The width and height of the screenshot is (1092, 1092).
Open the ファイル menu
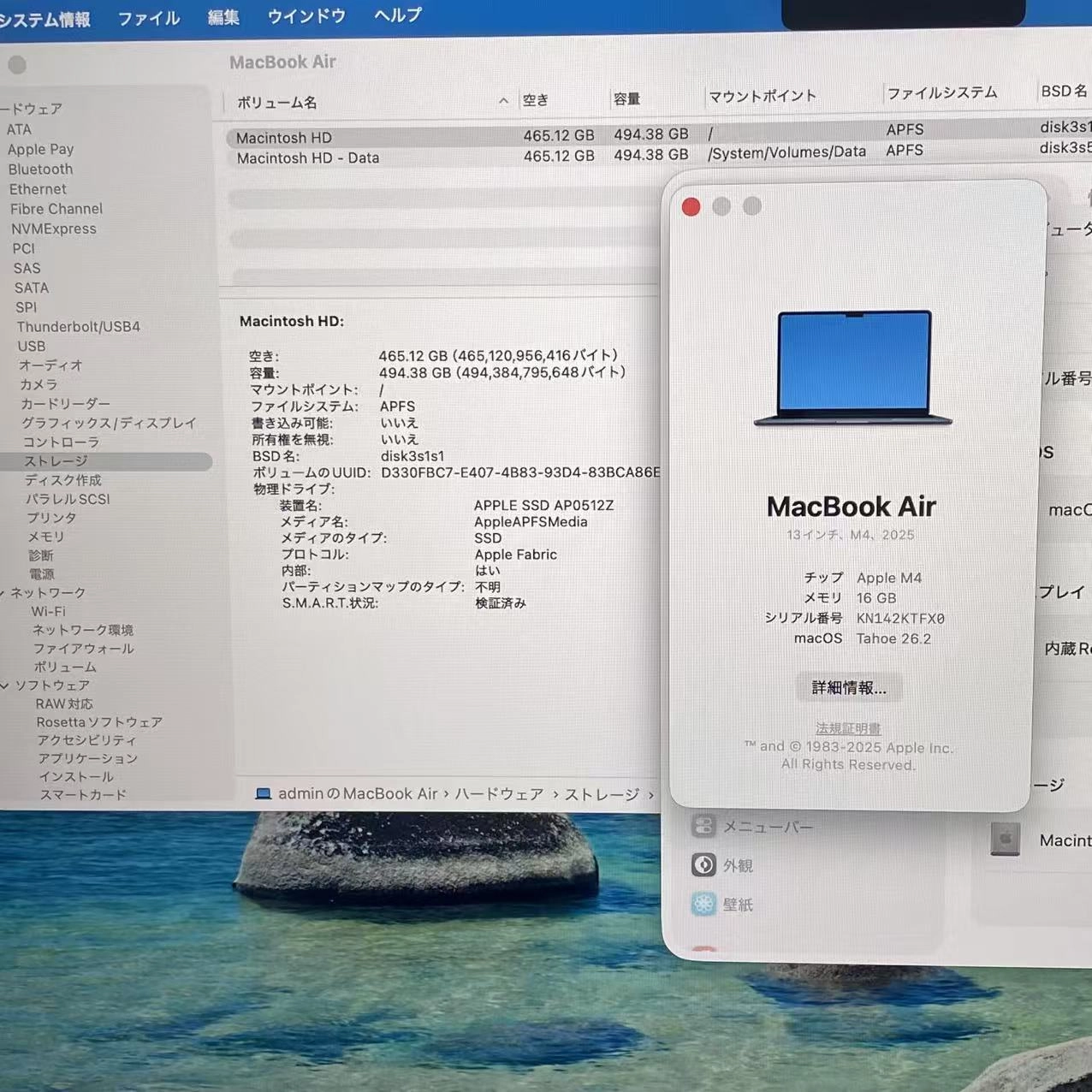tap(148, 17)
